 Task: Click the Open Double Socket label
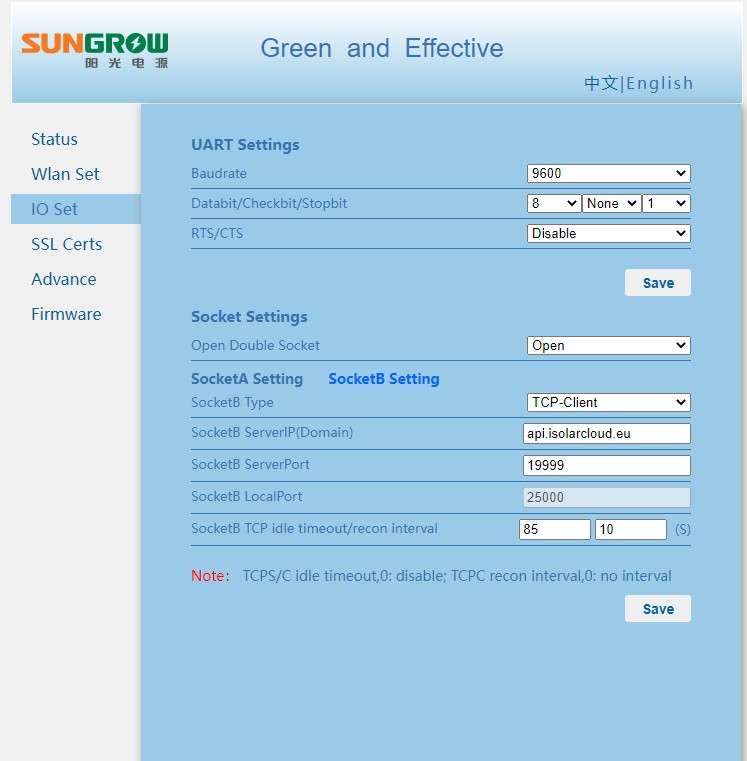click(255, 346)
